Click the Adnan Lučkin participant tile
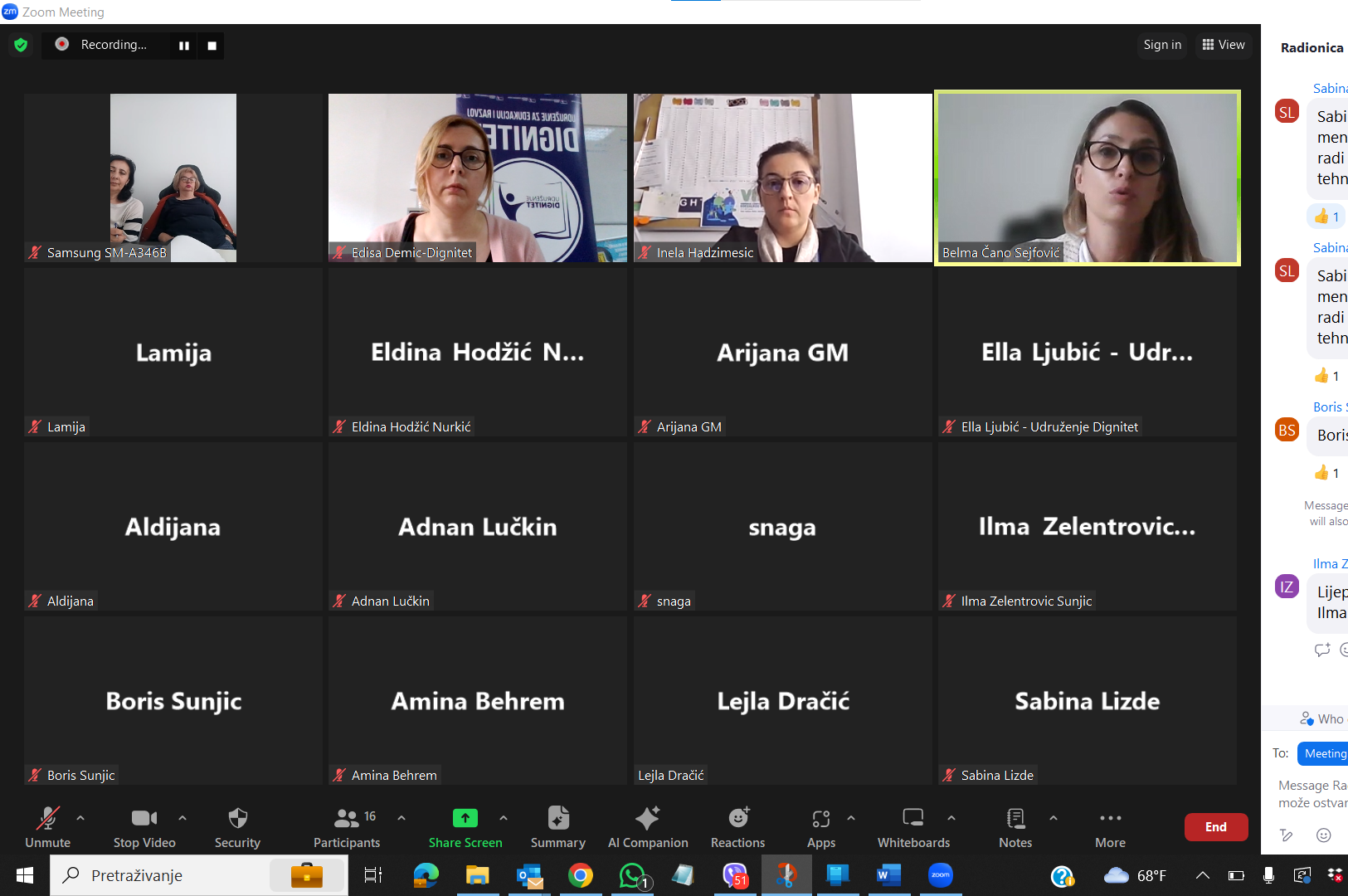The height and width of the screenshot is (896, 1348). click(x=478, y=526)
